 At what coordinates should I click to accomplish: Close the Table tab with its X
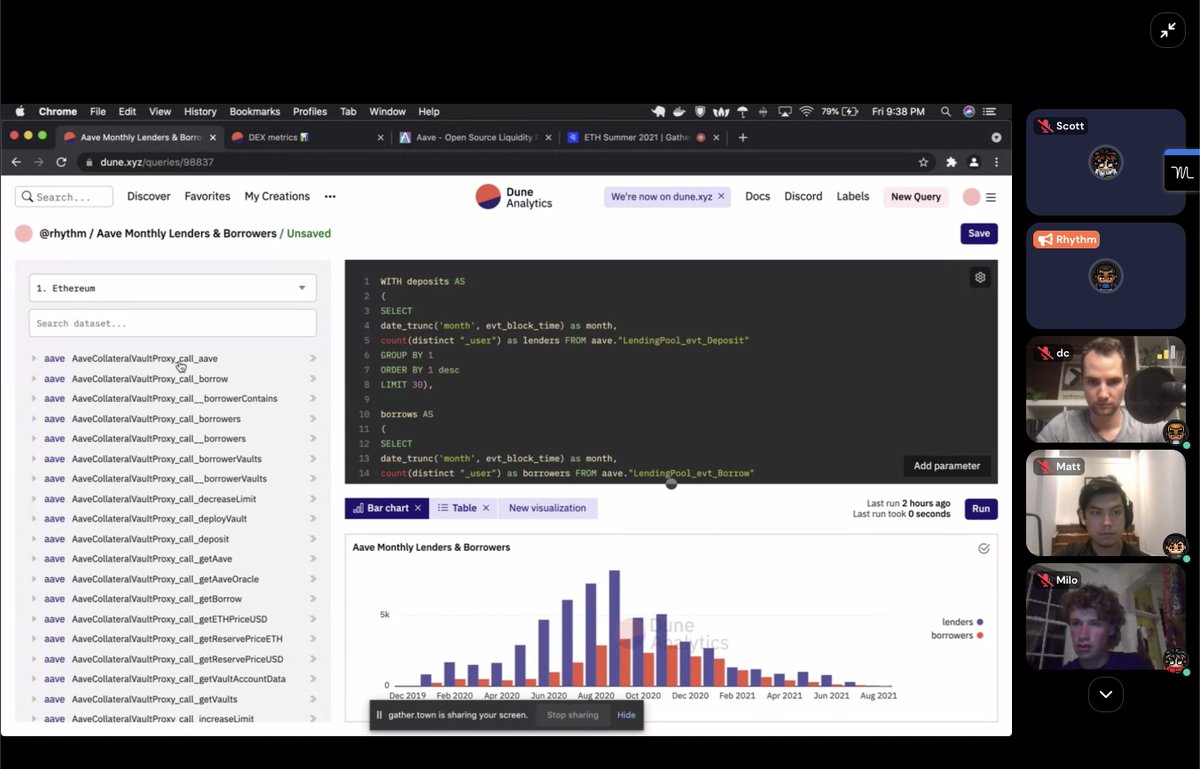coord(486,508)
